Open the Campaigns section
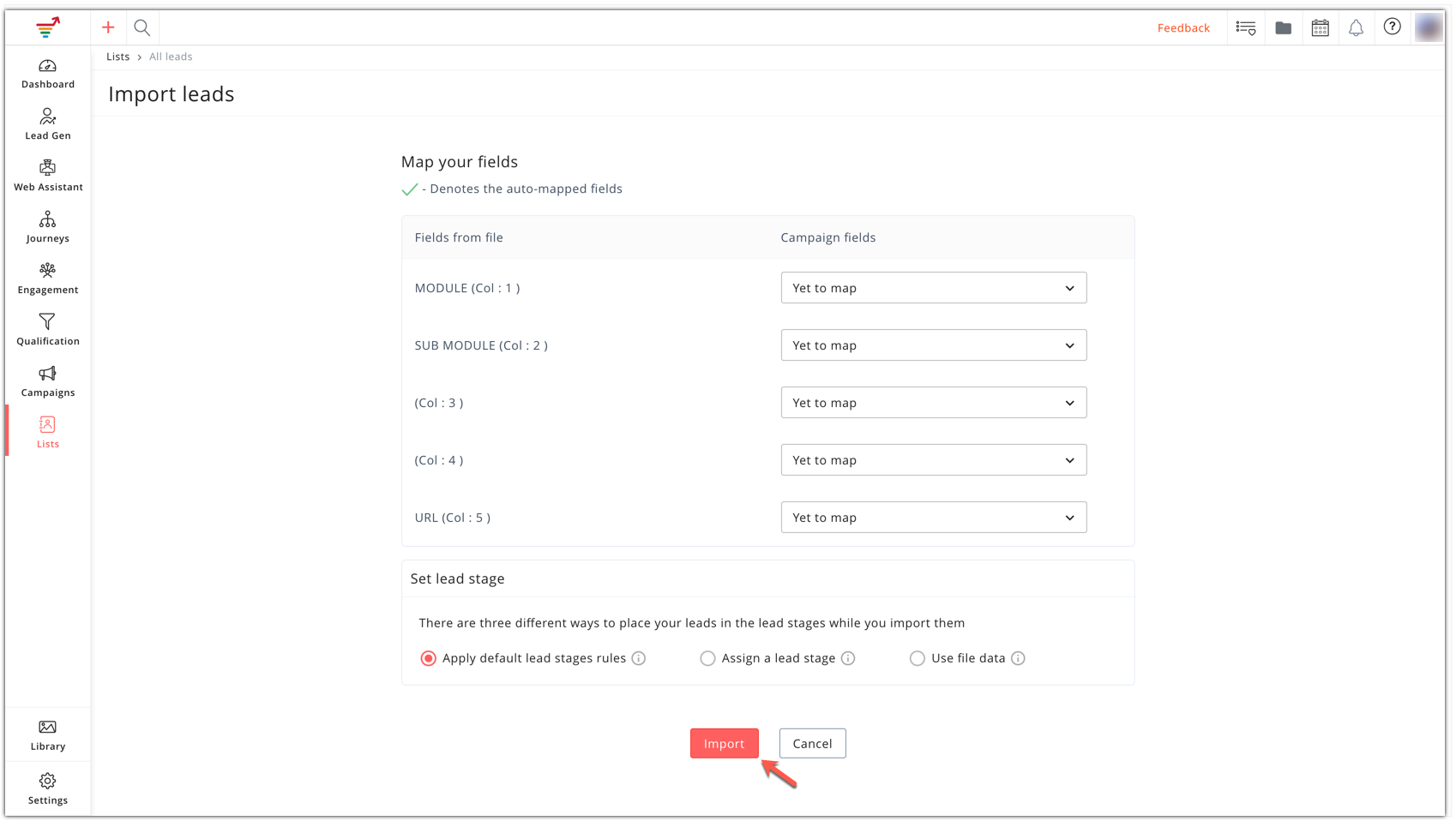The width and height of the screenshot is (1456, 821). click(x=47, y=381)
